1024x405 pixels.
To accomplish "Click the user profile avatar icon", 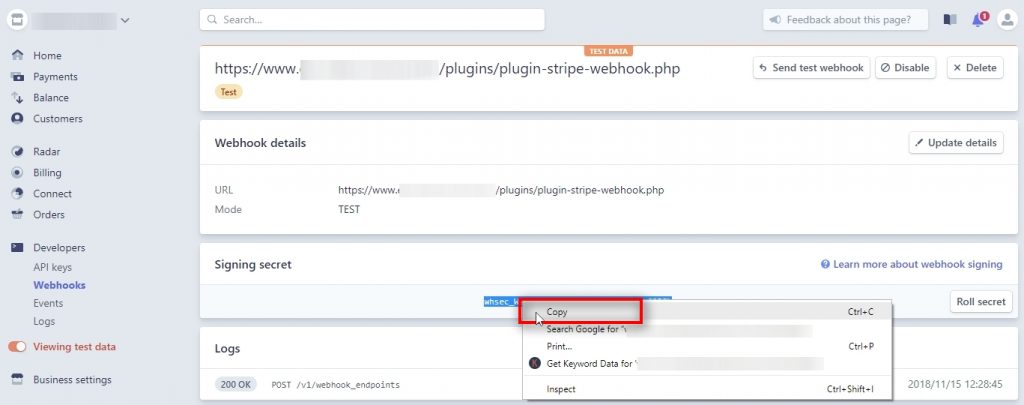I will pyautogui.click(x=1007, y=20).
